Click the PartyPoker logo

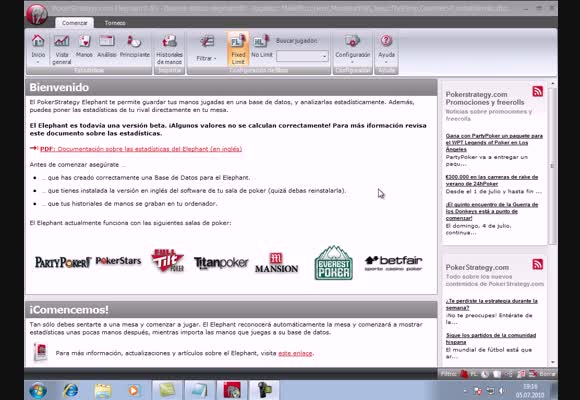tap(63, 262)
